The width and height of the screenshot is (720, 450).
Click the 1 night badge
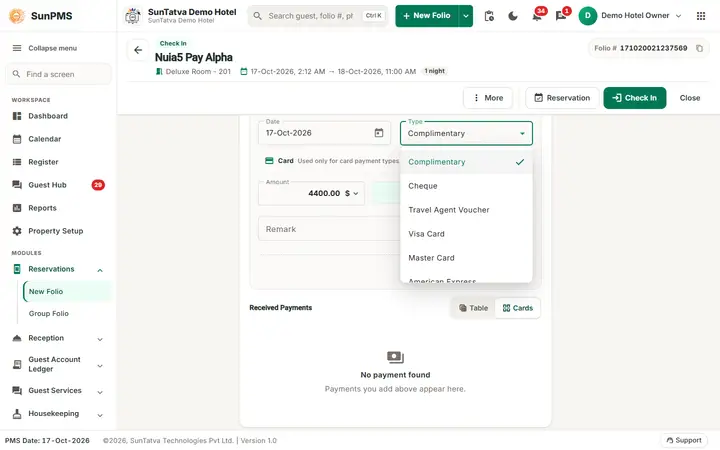pyautogui.click(x=434, y=71)
